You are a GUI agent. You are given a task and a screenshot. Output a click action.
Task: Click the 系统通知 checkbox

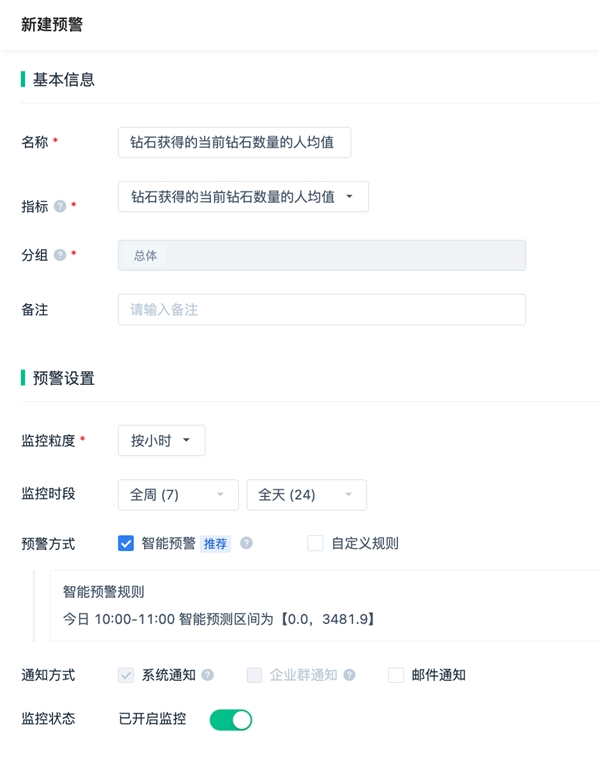coord(126,675)
